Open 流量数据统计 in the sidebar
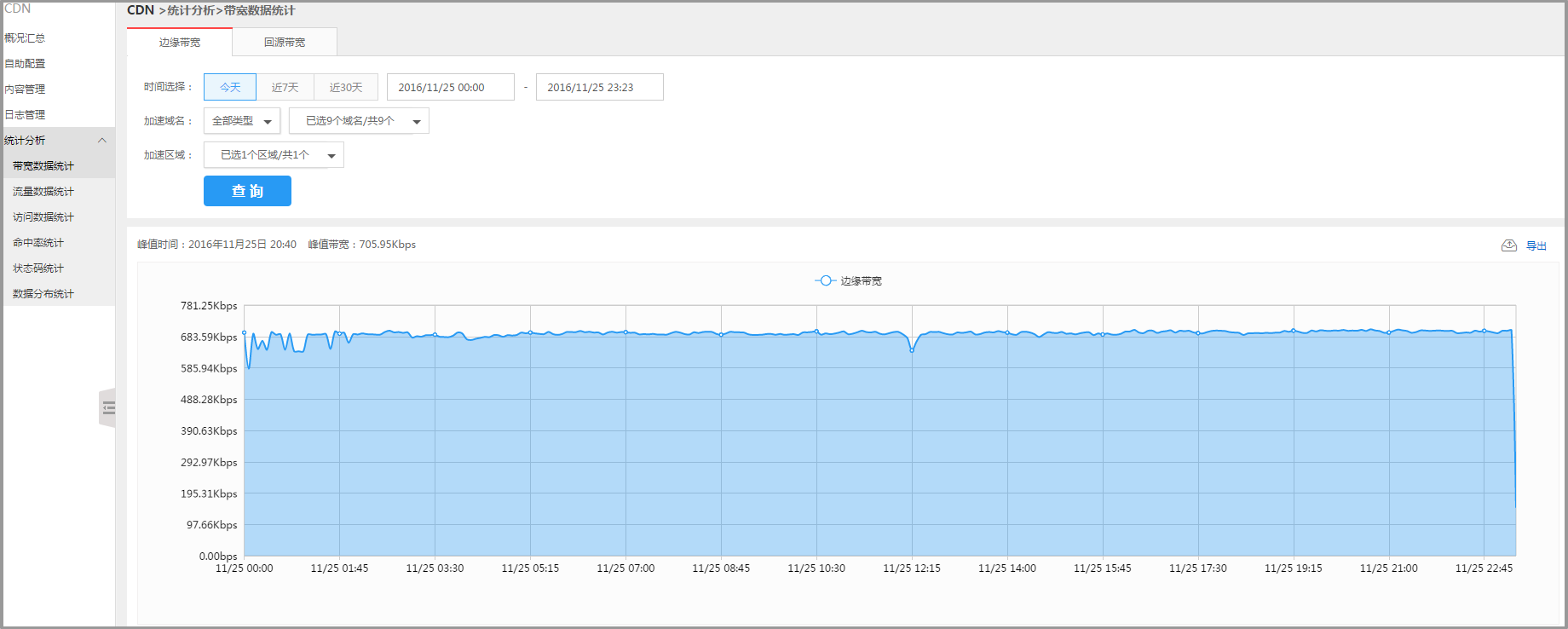Viewport: 1568px width, 629px height. coord(43,192)
